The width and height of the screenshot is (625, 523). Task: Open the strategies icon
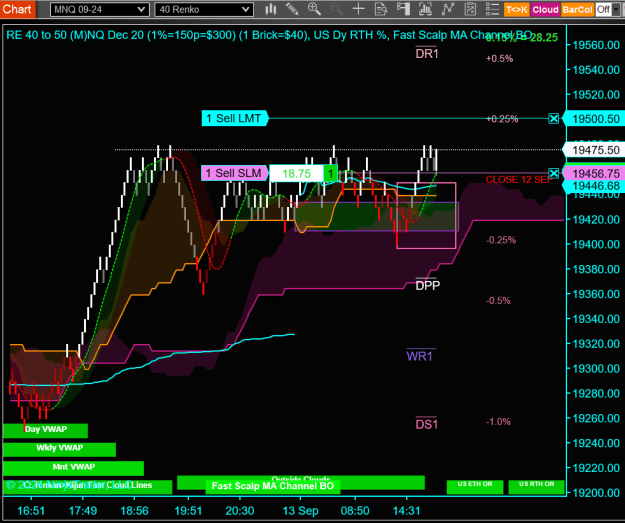pos(448,9)
